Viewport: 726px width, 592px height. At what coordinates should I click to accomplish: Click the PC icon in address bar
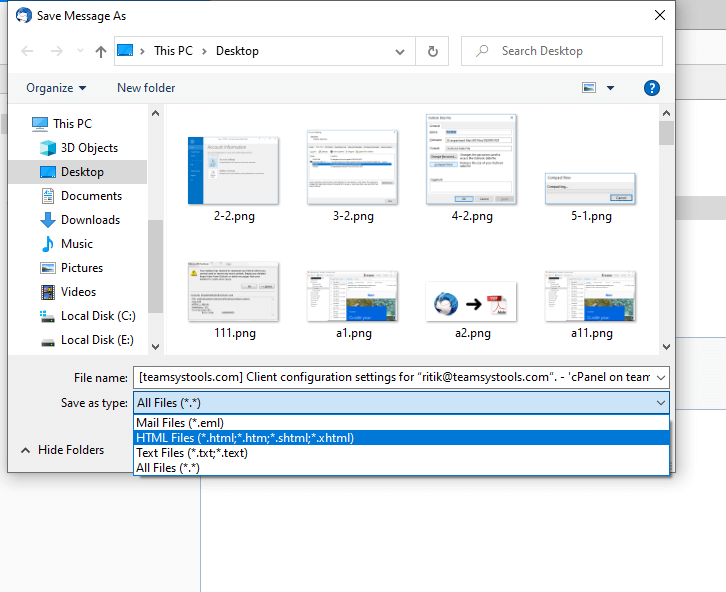125,50
